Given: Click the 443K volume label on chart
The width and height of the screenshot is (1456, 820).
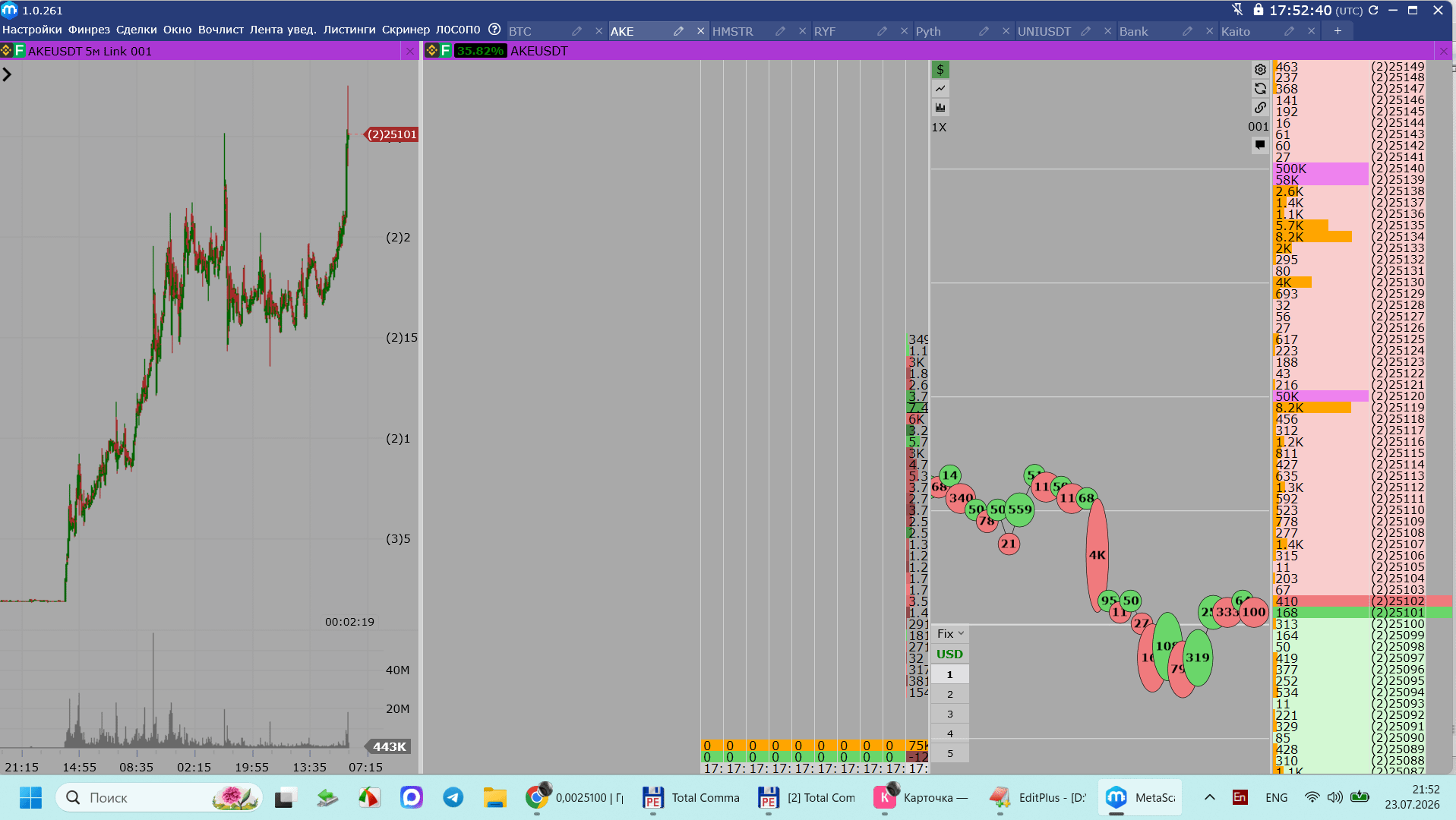Looking at the screenshot, I should [x=389, y=747].
